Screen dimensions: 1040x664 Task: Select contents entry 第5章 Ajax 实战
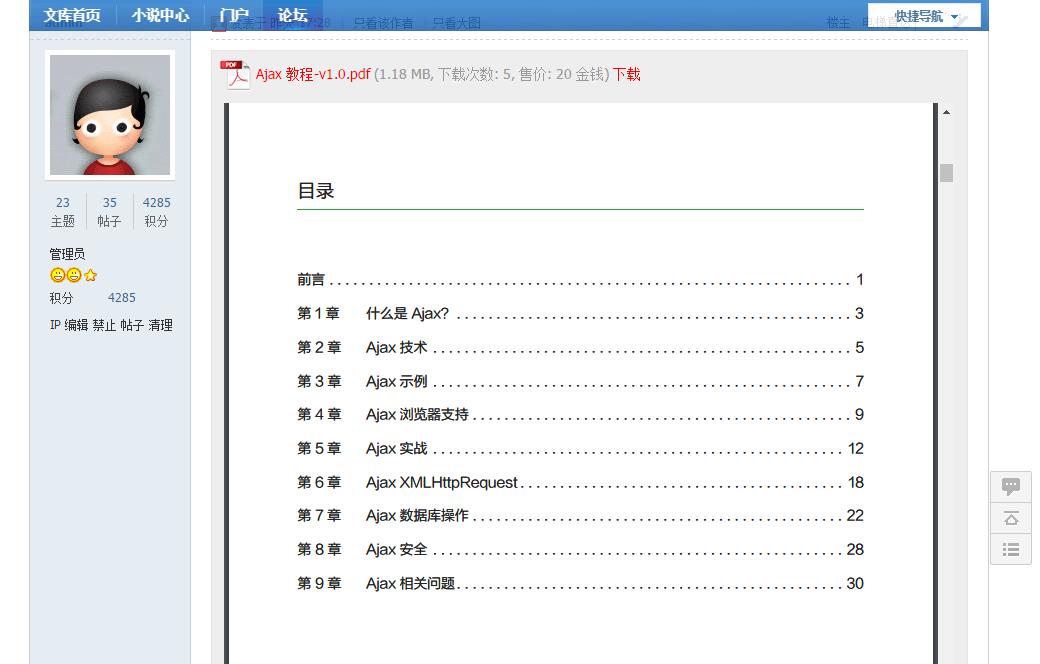point(580,448)
